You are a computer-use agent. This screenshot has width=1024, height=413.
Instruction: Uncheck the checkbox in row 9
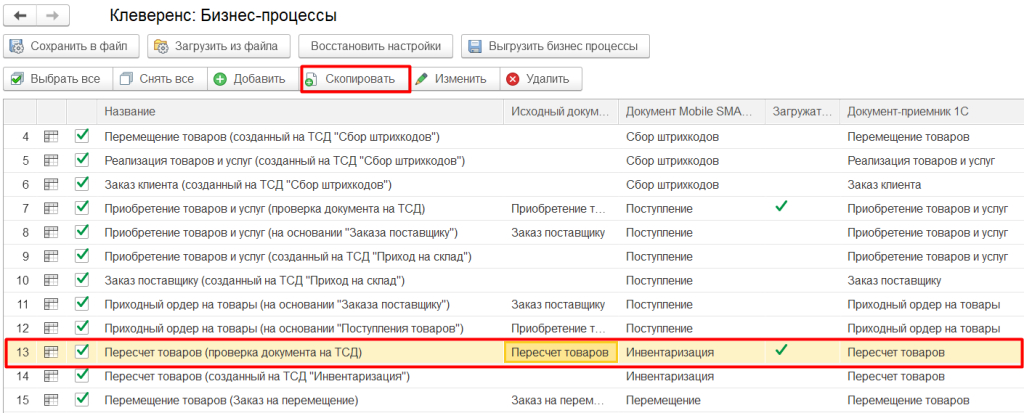tap(82, 256)
